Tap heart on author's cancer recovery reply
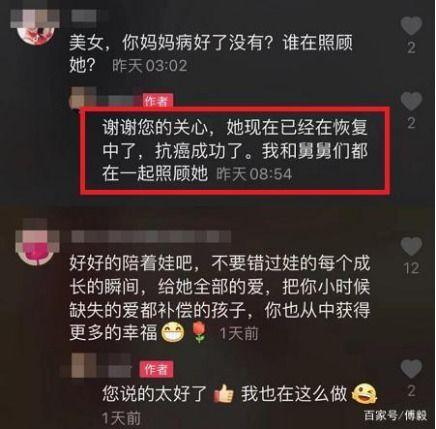The image size is (436, 429). (411, 101)
